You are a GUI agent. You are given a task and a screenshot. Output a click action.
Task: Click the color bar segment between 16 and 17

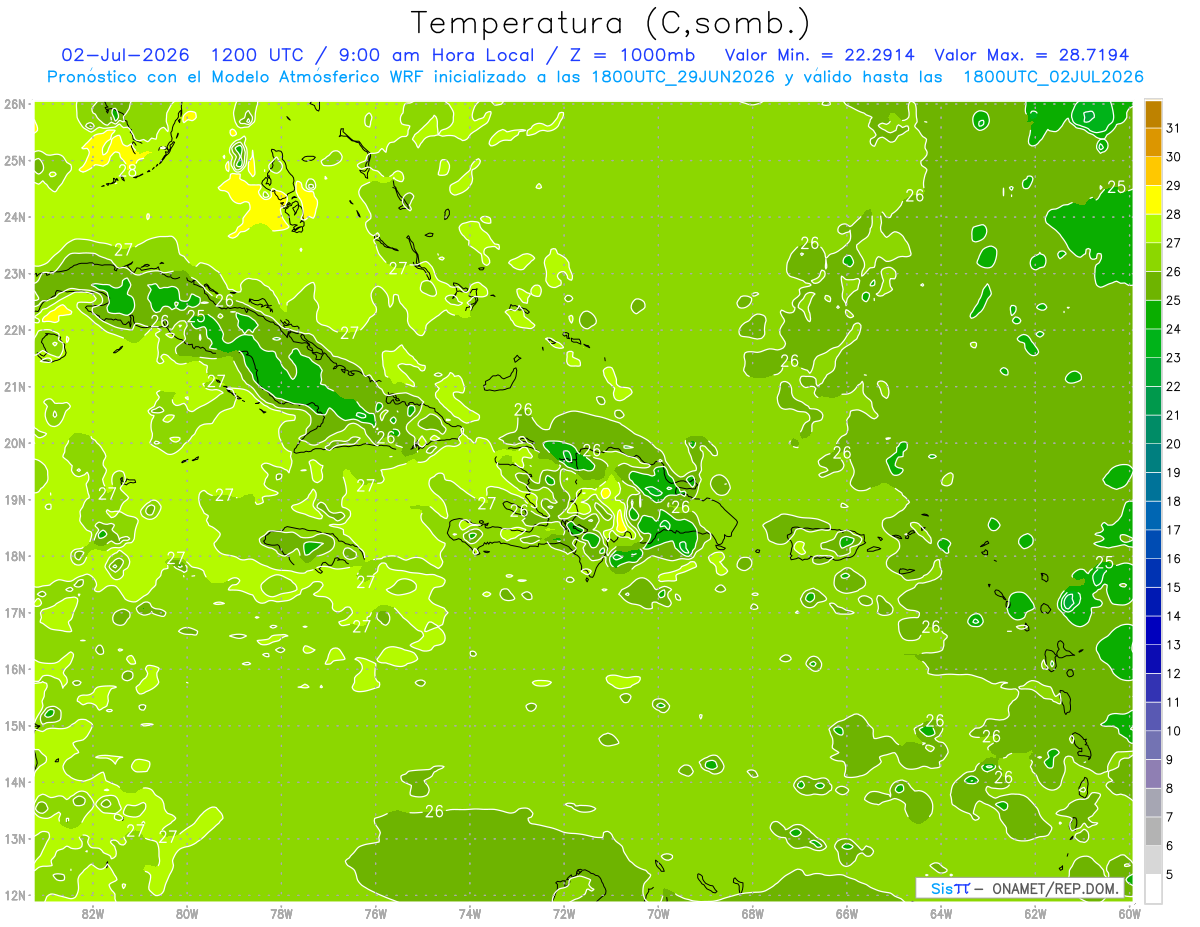(x=1153, y=545)
